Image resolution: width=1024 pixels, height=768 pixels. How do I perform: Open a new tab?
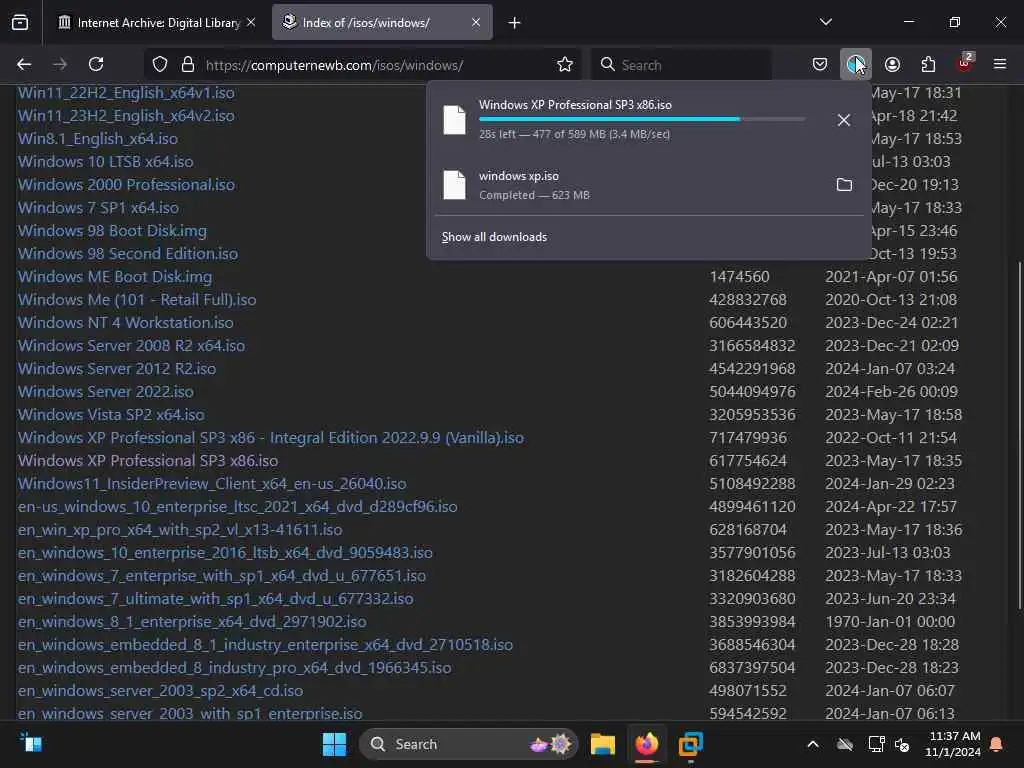pos(515,23)
